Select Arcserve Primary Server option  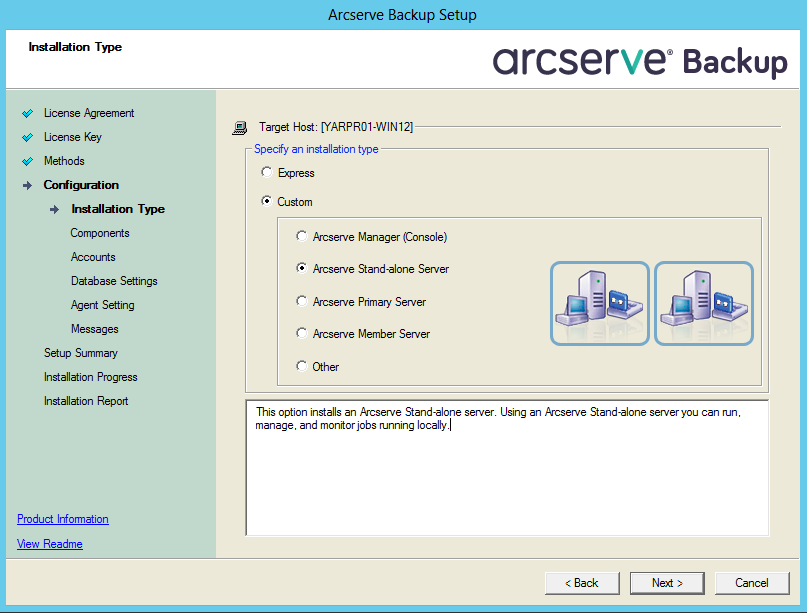point(301,300)
